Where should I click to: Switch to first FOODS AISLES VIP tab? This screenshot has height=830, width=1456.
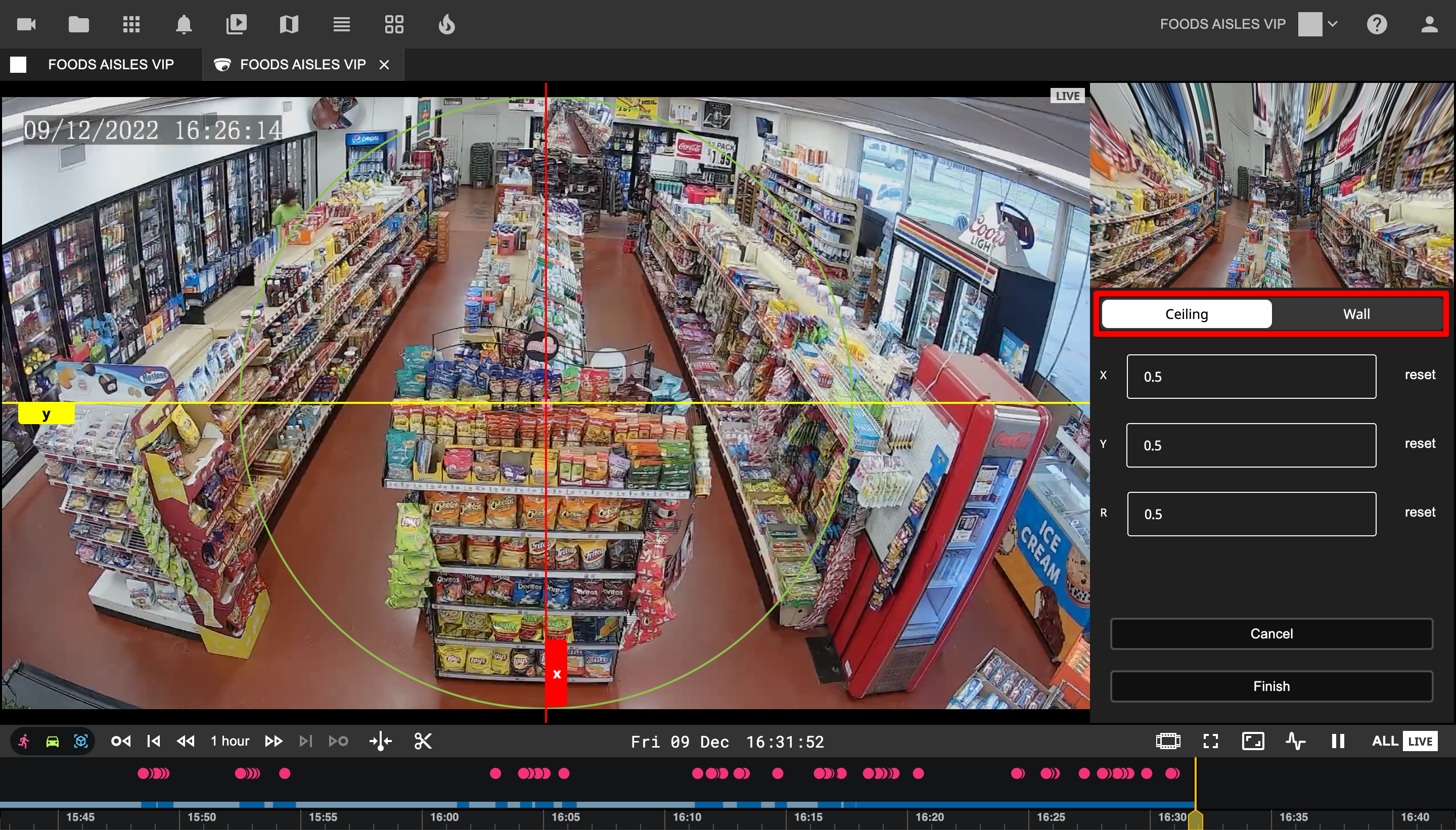tap(111, 64)
